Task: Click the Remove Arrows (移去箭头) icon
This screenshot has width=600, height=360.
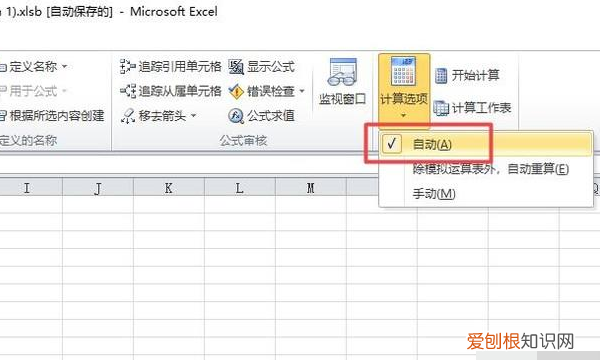Action: tap(127, 116)
